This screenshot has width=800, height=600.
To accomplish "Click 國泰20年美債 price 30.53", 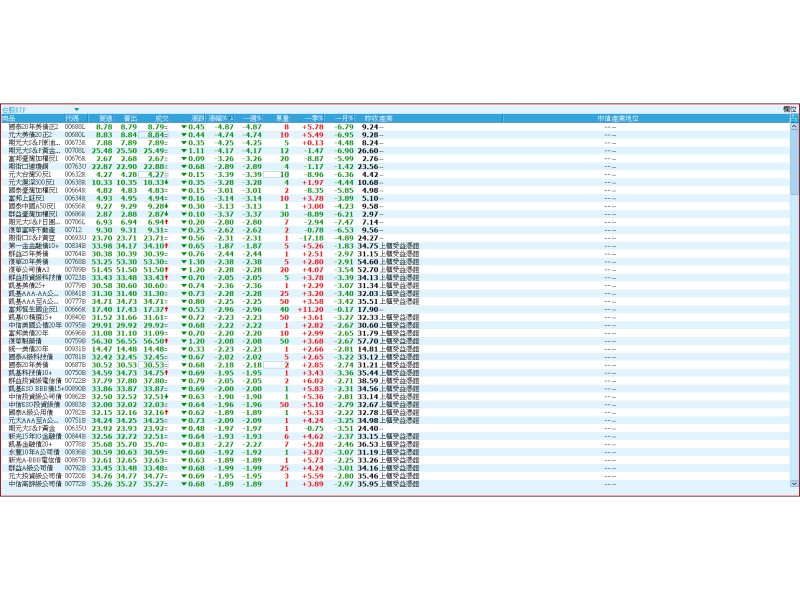I will click(155, 365).
